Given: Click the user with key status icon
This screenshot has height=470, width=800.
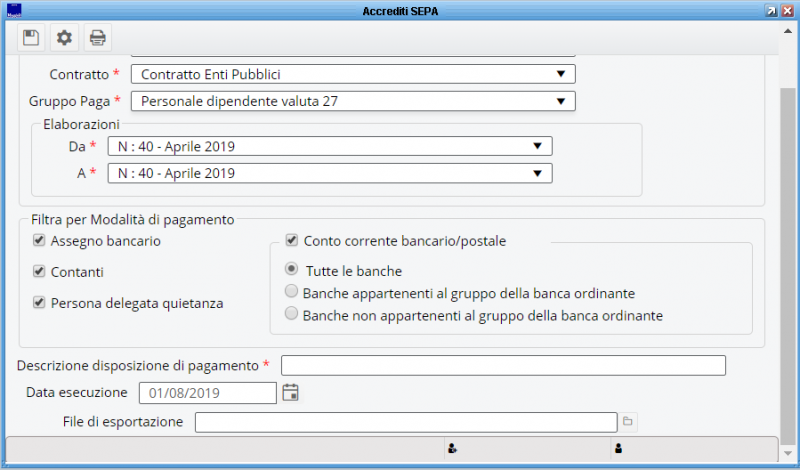Looking at the screenshot, I should point(452,448).
